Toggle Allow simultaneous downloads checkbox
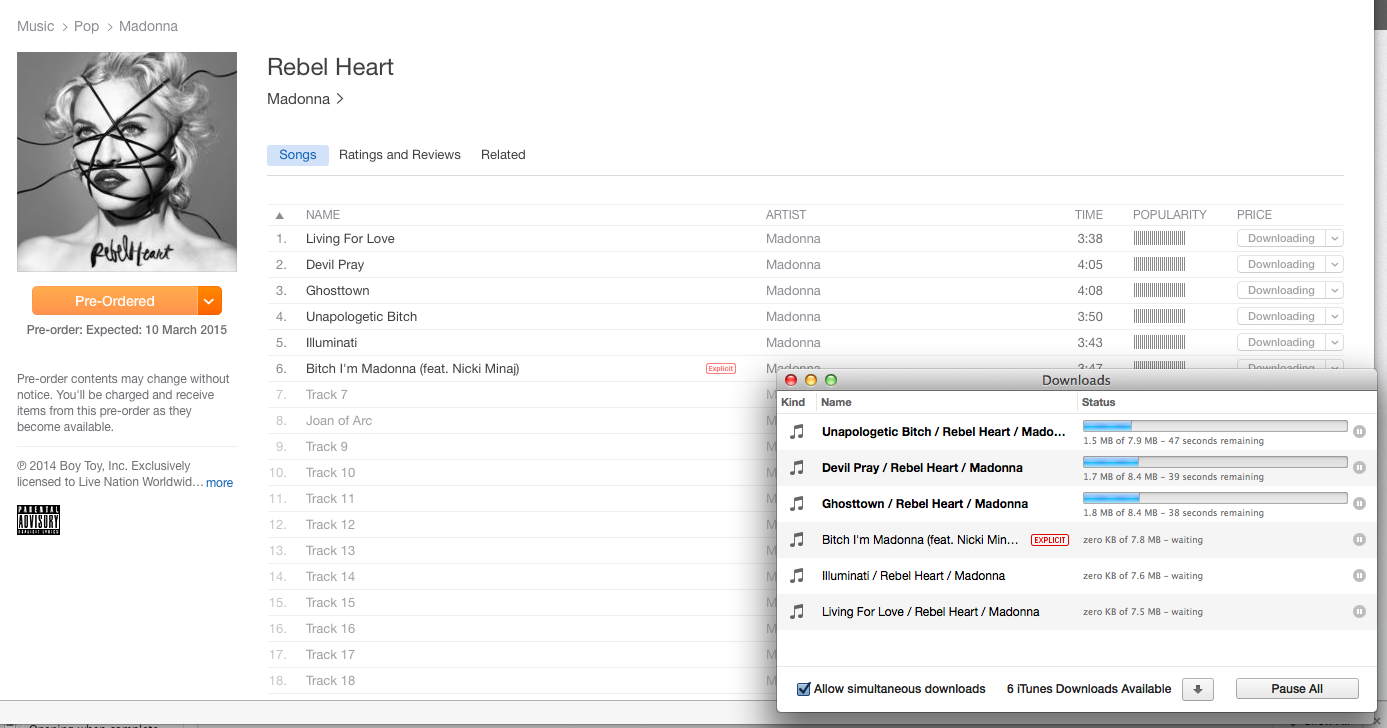The image size is (1387, 728). pyautogui.click(x=803, y=689)
